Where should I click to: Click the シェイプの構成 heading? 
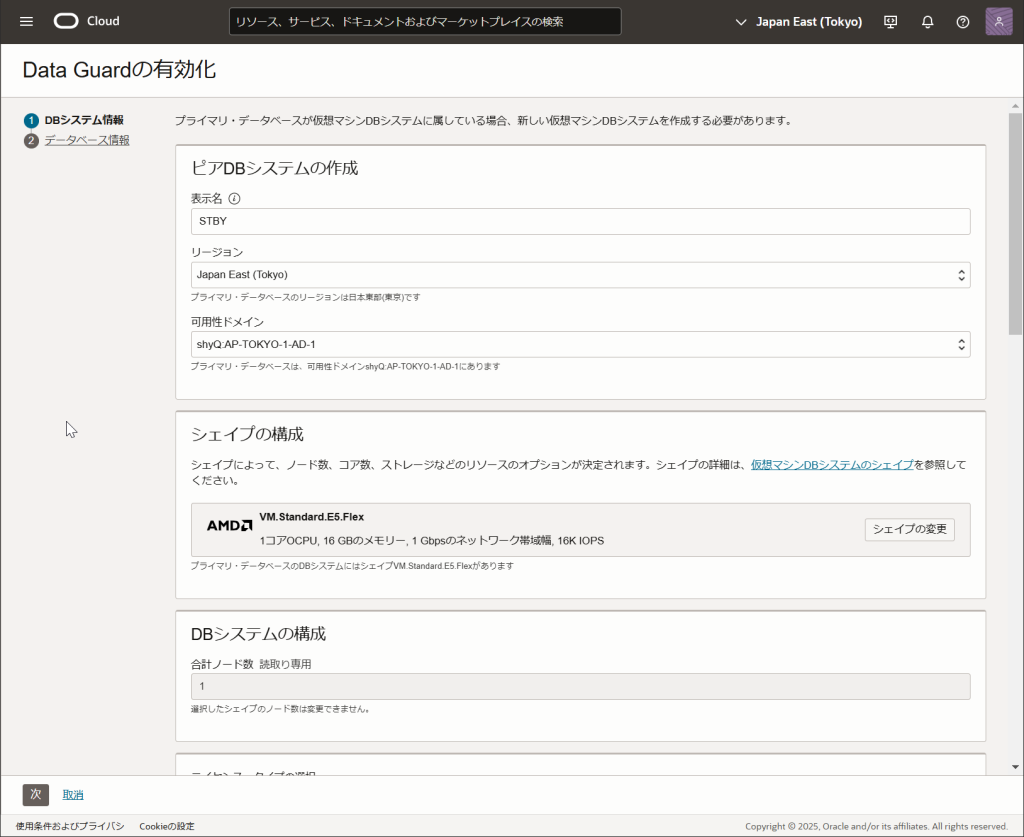point(247,434)
